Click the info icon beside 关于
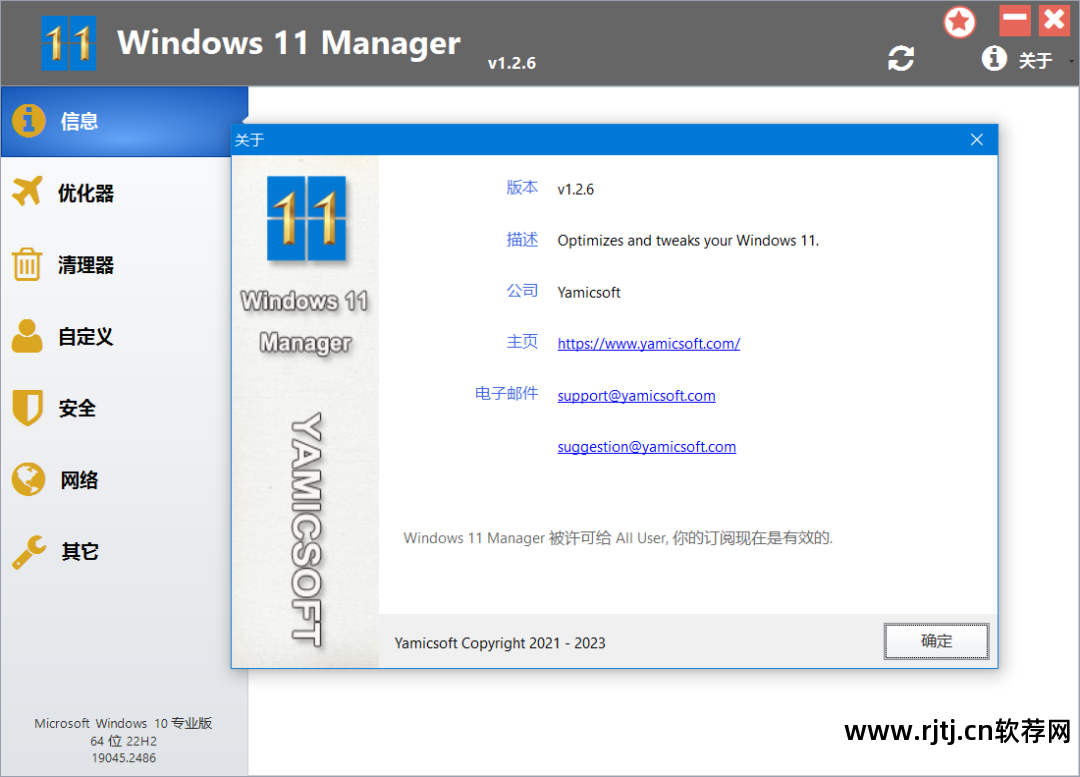 (x=994, y=59)
